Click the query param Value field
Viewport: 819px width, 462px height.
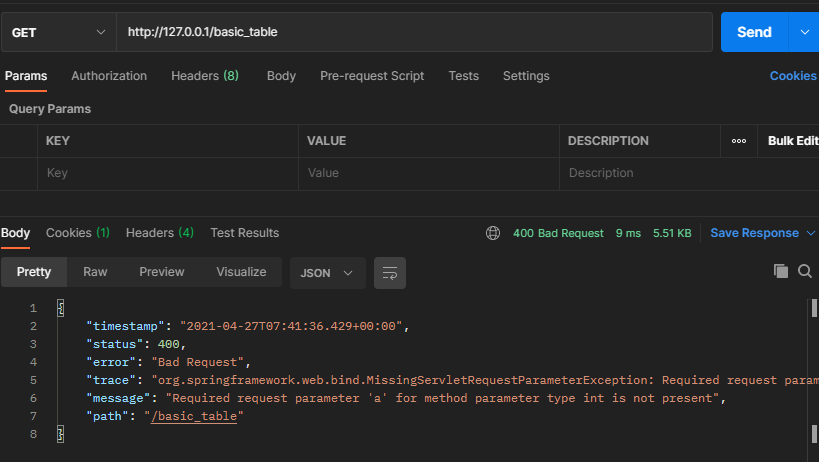click(429, 173)
